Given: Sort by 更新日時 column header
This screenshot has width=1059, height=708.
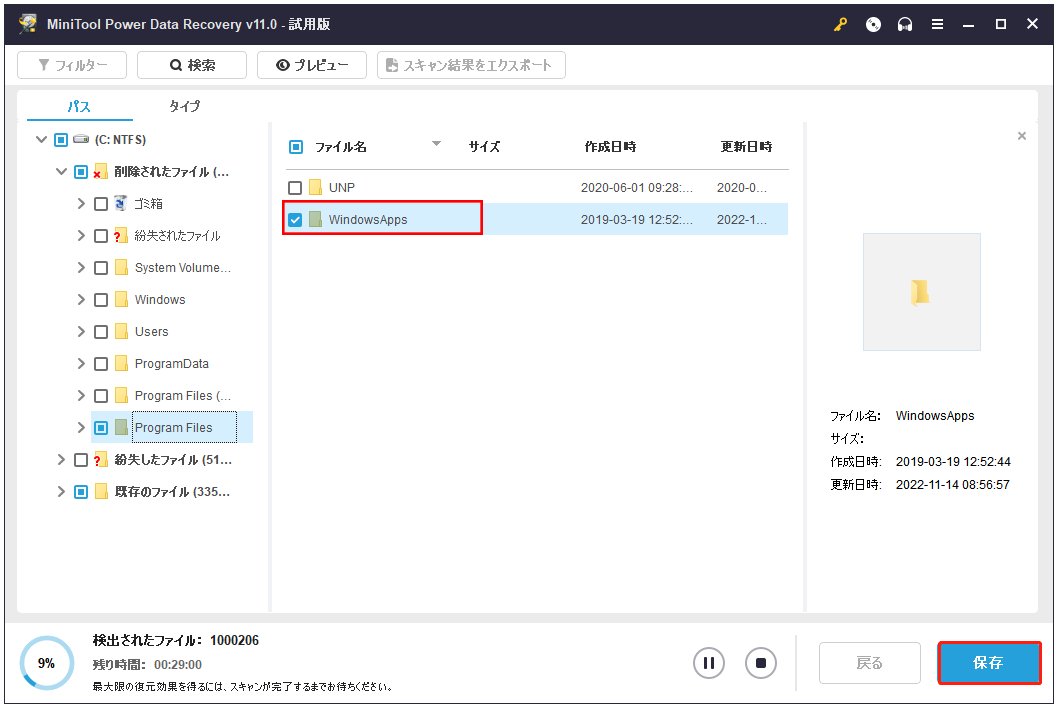Looking at the screenshot, I should click(746, 147).
